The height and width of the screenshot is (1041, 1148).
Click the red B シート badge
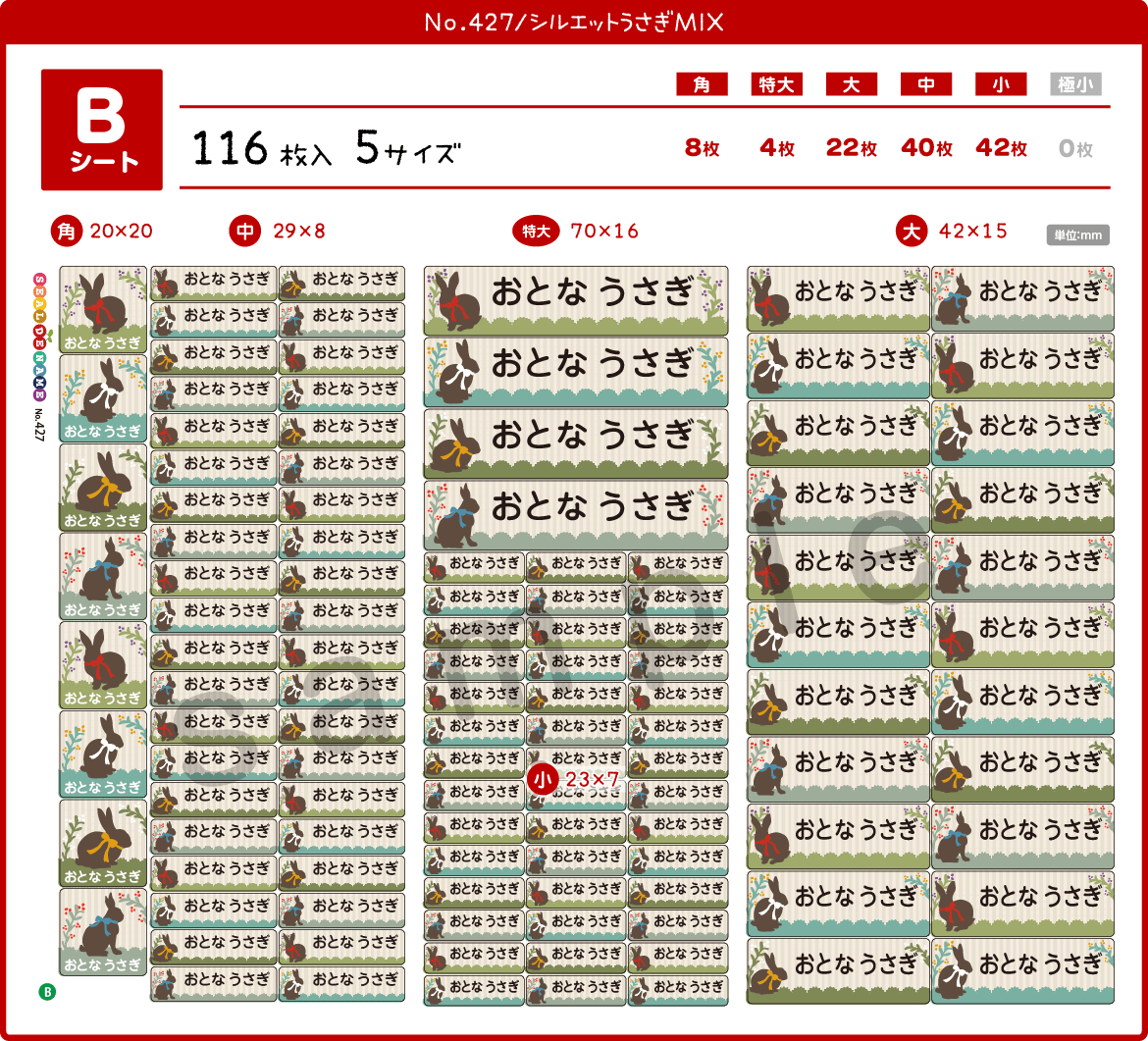pyautogui.click(x=102, y=130)
